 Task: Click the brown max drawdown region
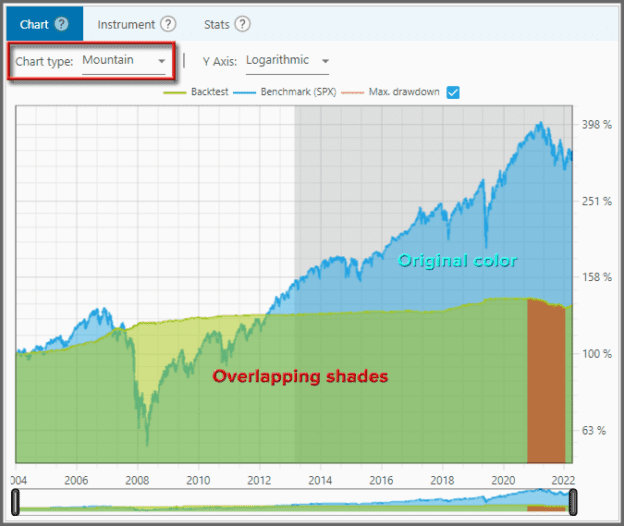(546, 382)
